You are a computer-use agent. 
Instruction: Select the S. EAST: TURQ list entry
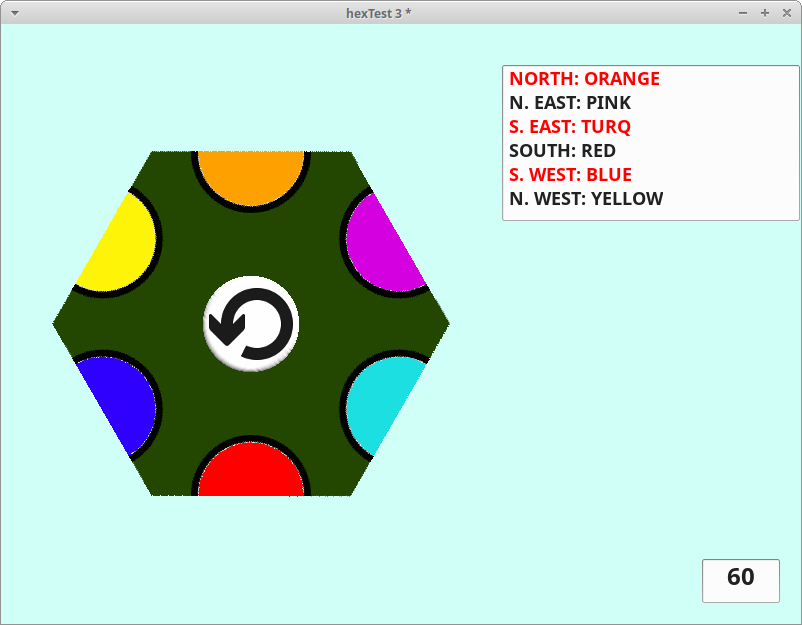coord(570,127)
